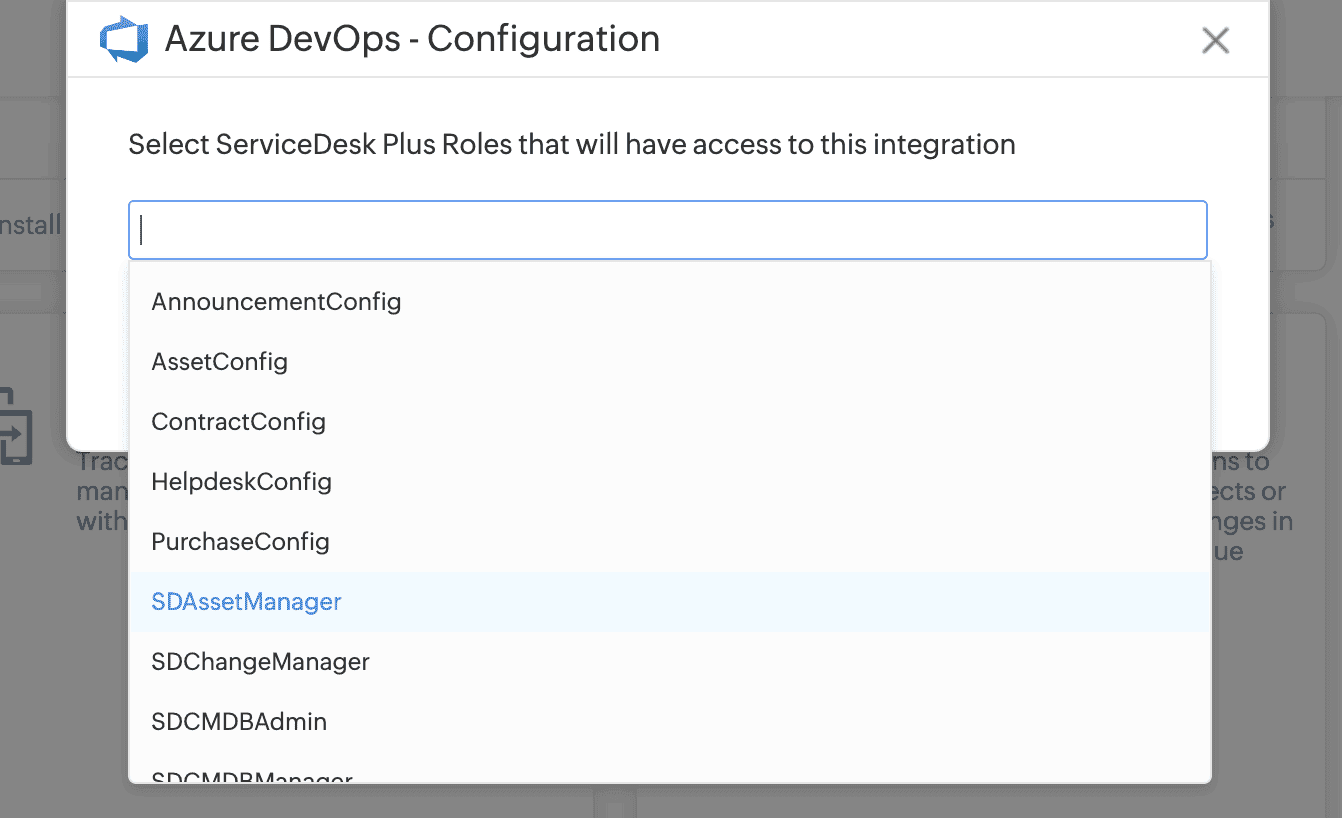The width and height of the screenshot is (1342, 818).
Task: Select AnnouncementConfig from the roles list
Action: coord(276,301)
